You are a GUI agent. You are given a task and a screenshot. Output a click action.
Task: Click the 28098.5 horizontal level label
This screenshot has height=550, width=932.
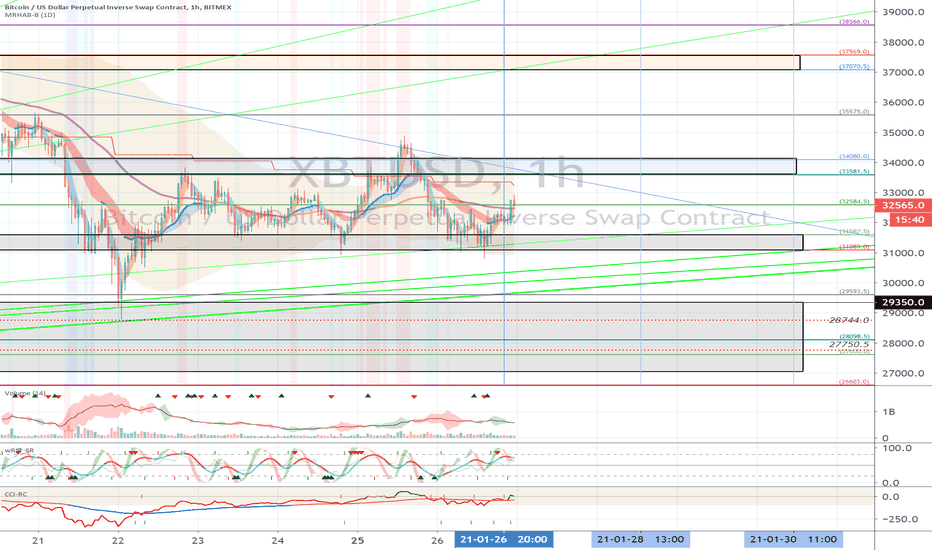[x=854, y=337]
